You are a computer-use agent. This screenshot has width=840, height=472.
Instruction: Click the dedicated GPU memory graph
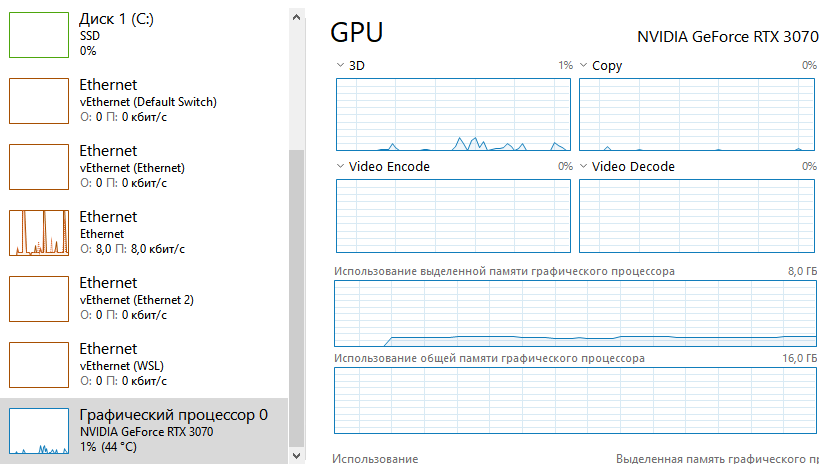(x=575, y=313)
